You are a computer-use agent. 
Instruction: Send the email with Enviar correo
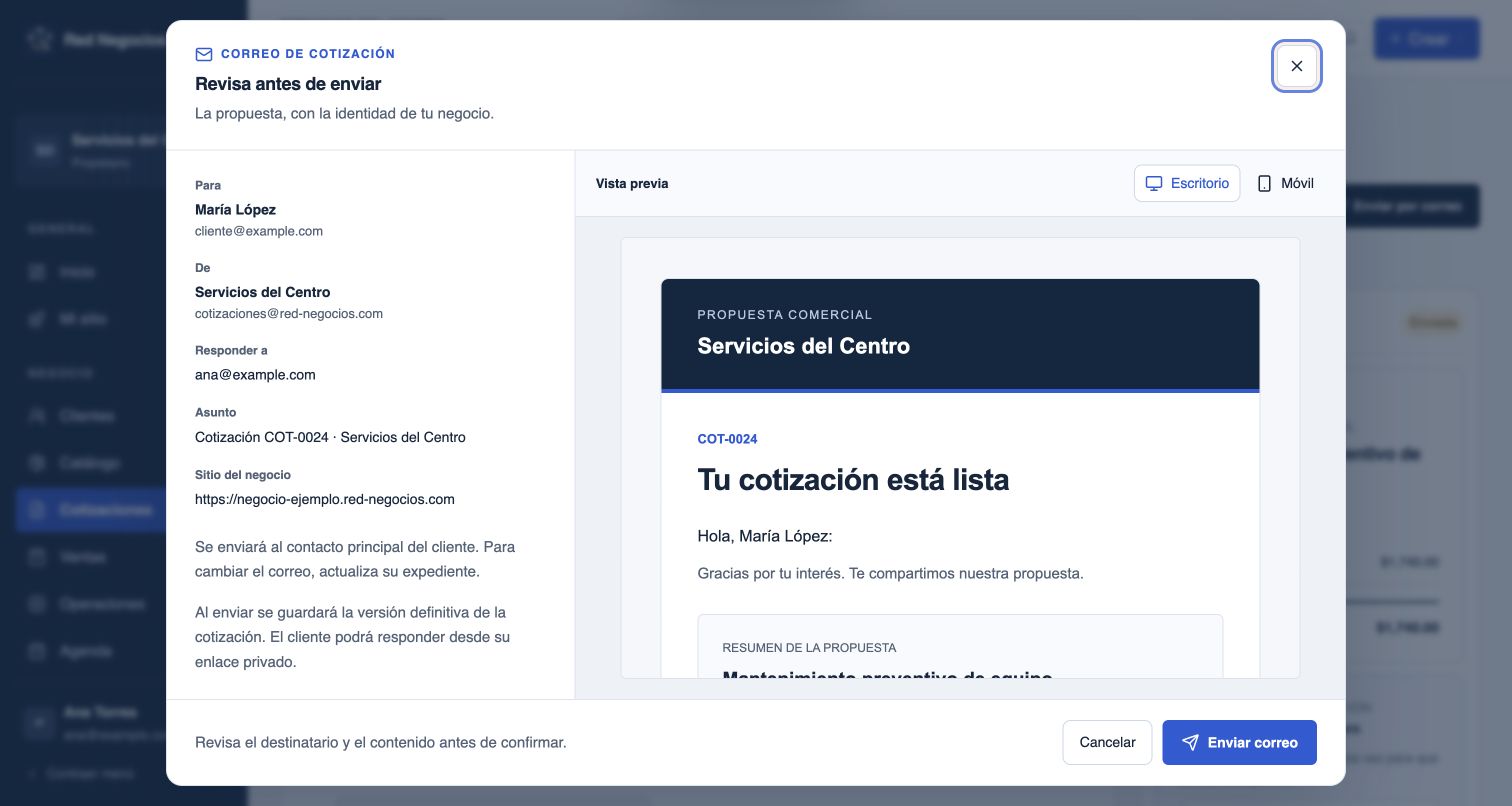(x=1239, y=742)
